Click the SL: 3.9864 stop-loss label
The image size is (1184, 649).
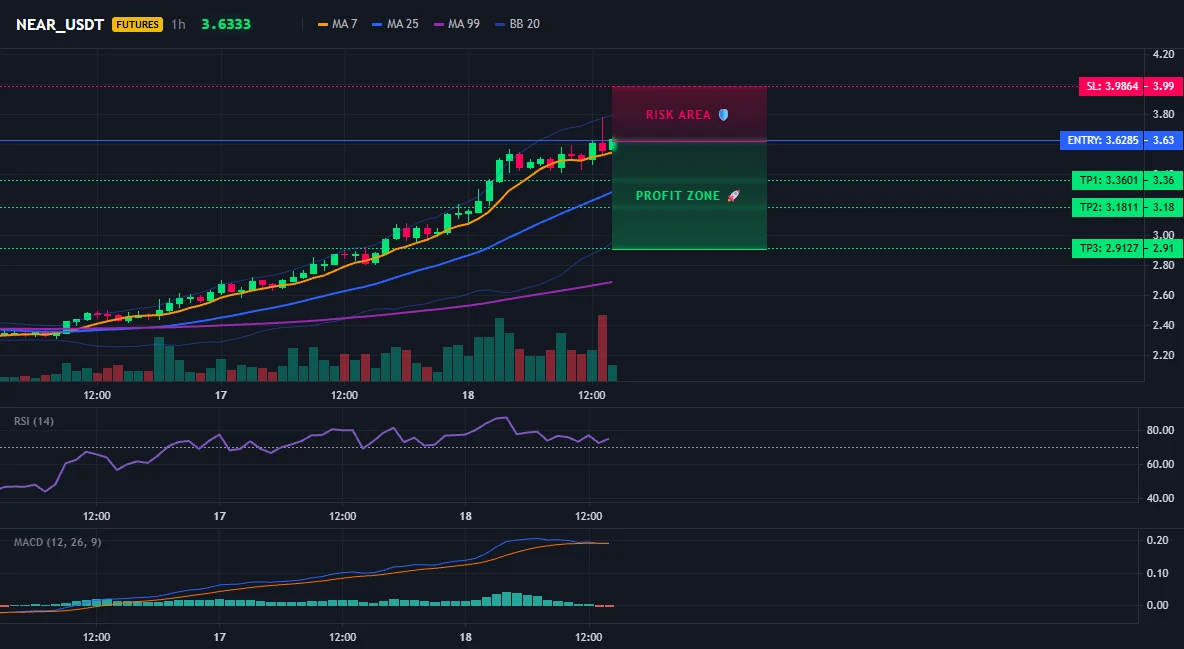(x=1111, y=86)
